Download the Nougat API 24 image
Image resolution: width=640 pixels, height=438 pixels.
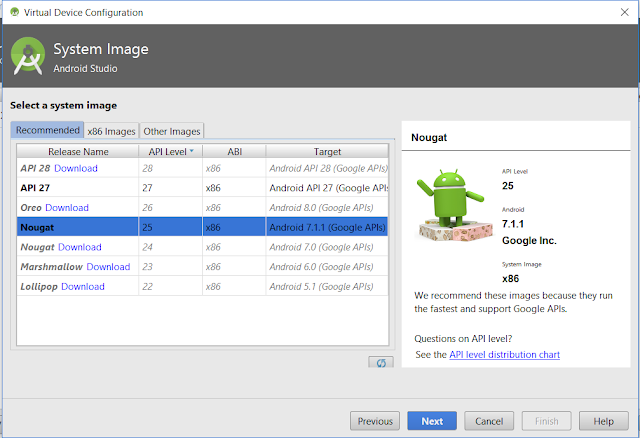click(x=80, y=247)
